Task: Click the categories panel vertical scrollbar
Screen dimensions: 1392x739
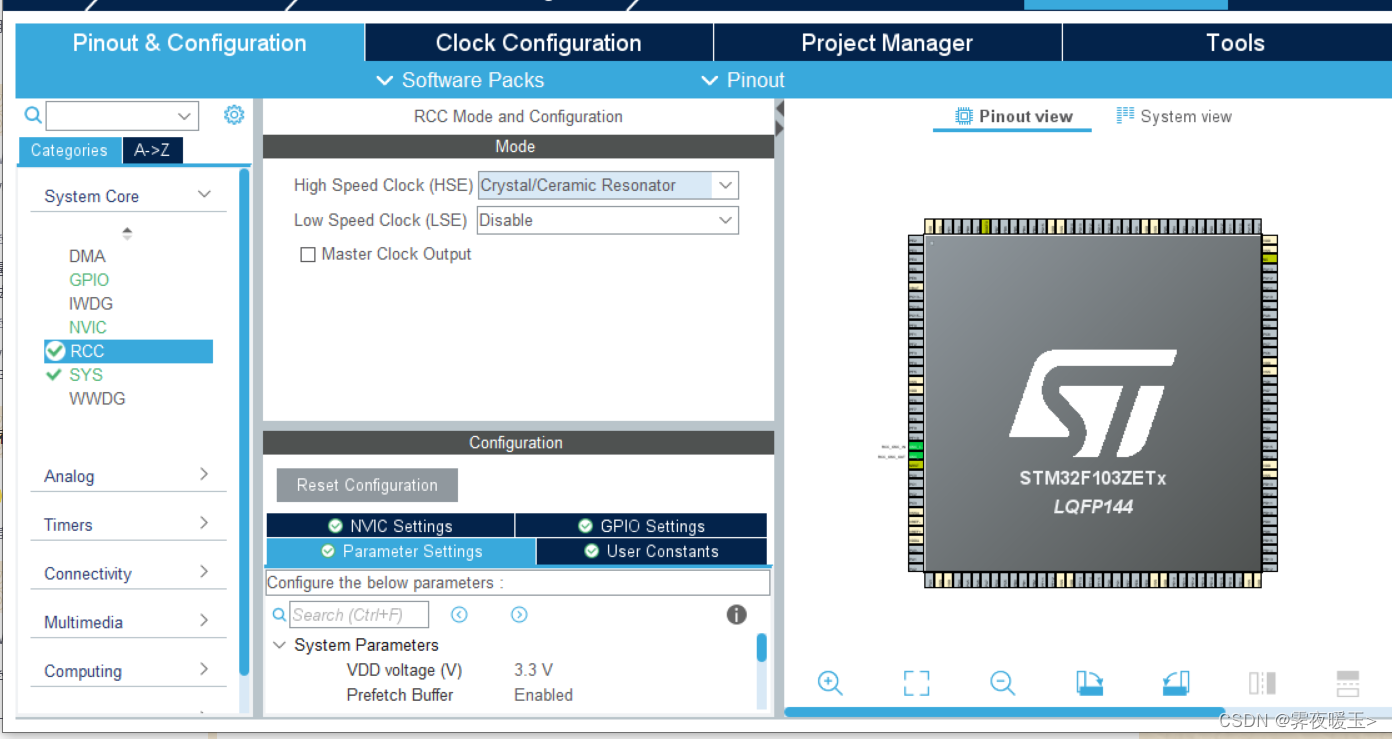Action: [x=244, y=422]
